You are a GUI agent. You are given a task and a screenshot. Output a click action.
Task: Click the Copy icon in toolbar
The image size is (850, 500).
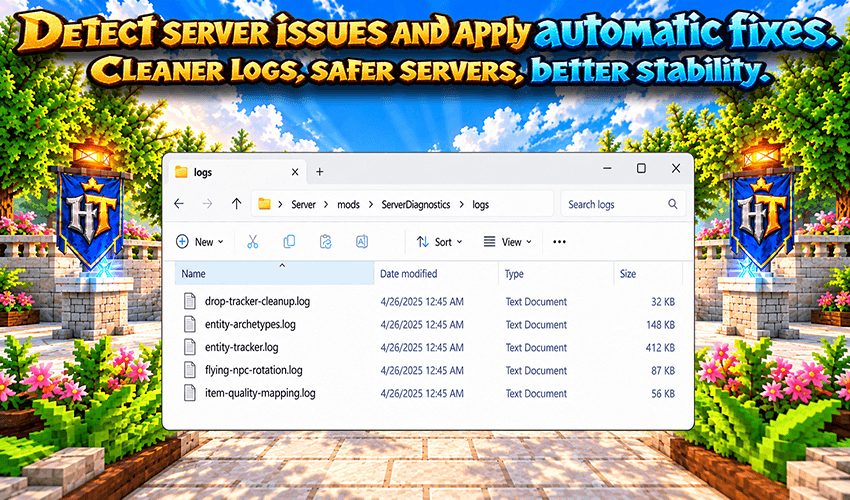point(289,242)
